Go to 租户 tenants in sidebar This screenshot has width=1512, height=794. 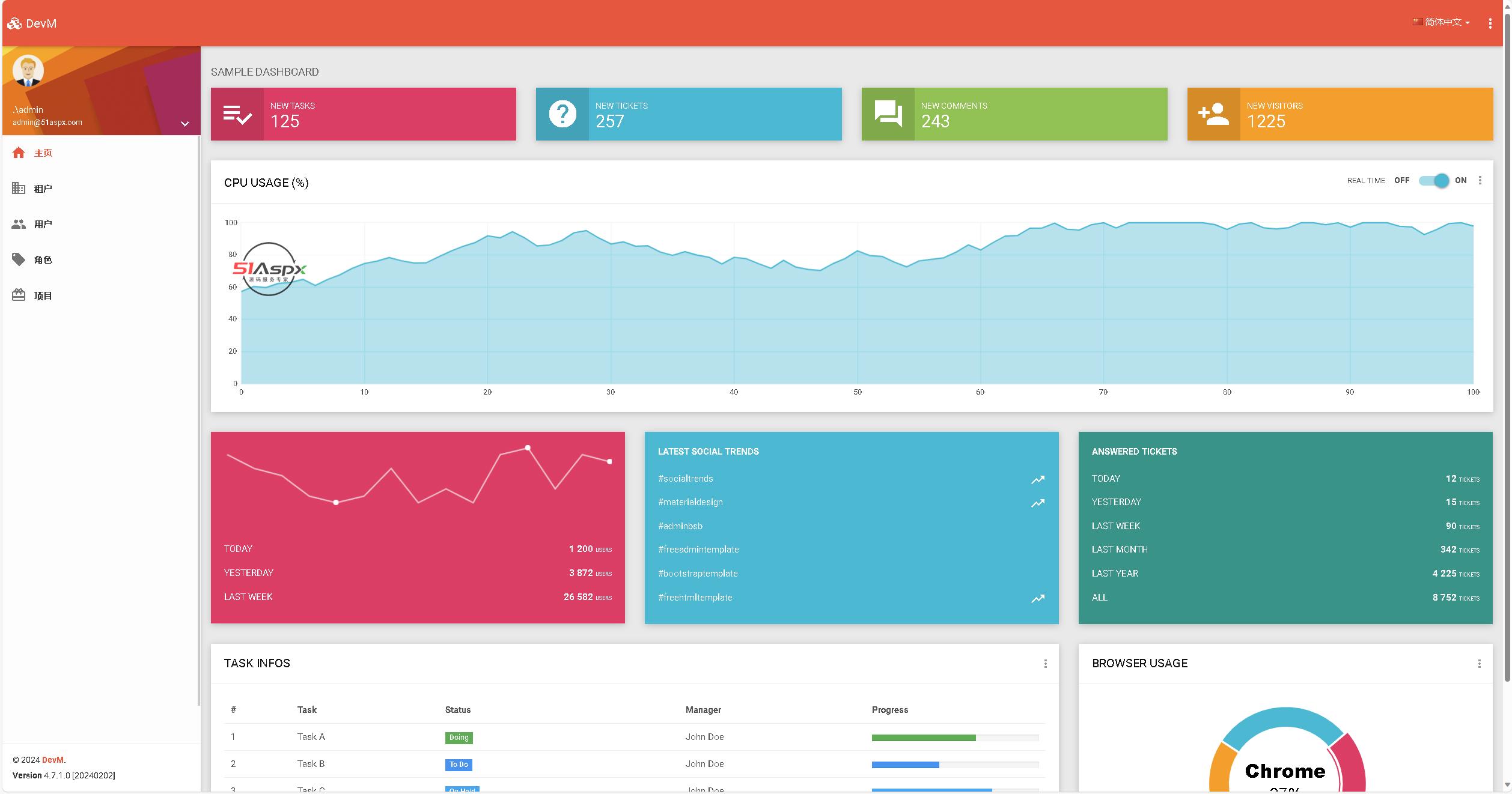(42, 189)
